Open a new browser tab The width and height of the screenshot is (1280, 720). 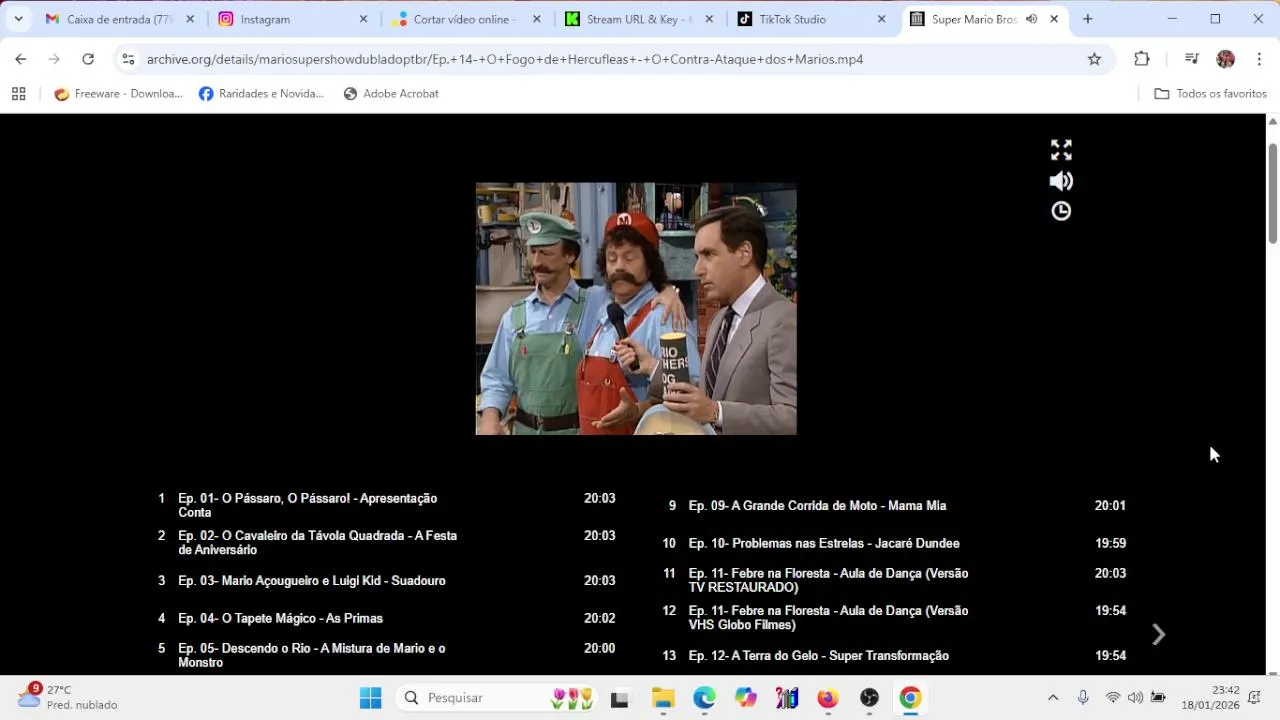[x=1088, y=19]
